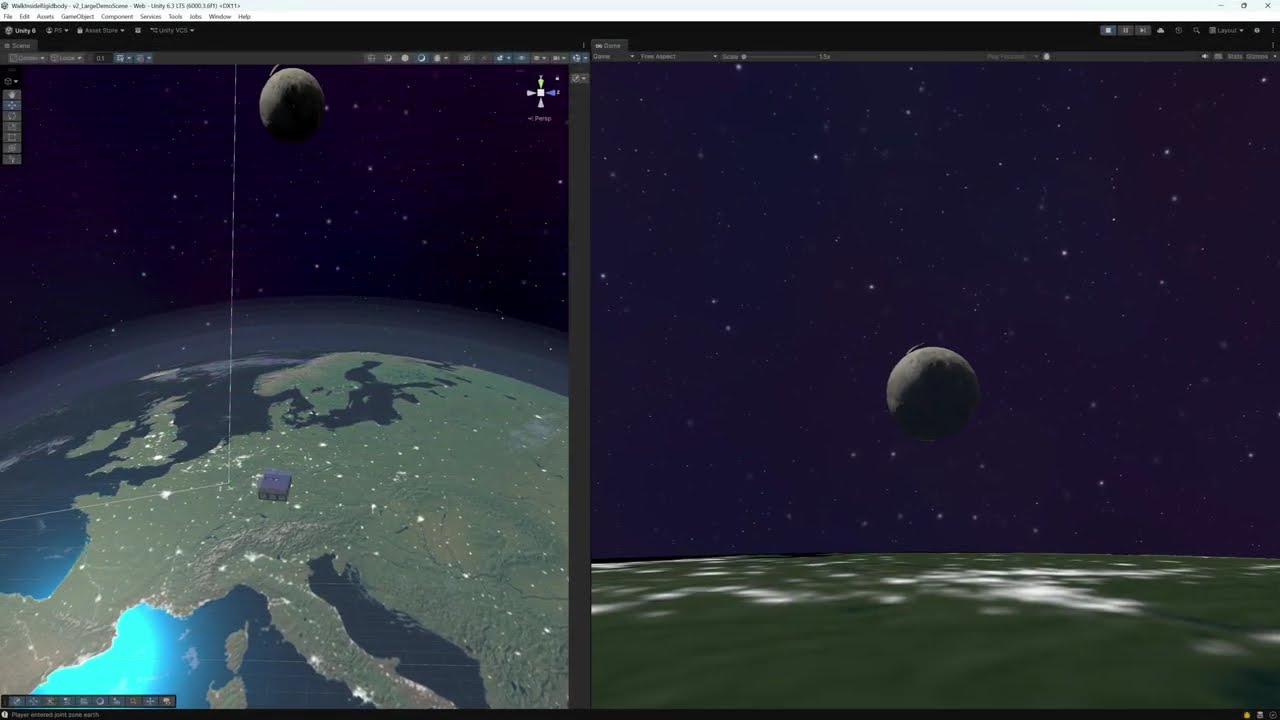
Task: Open the Assets menu
Action: [45, 17]
